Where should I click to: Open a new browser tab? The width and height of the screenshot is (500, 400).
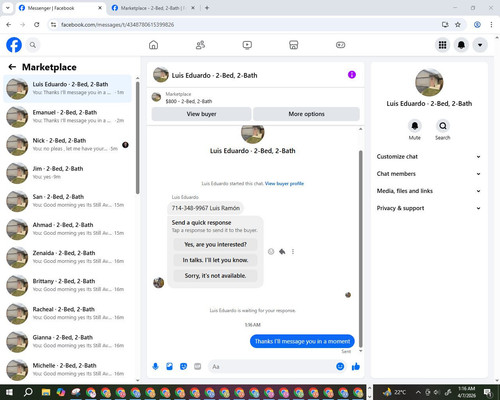[x=207, y=8]
